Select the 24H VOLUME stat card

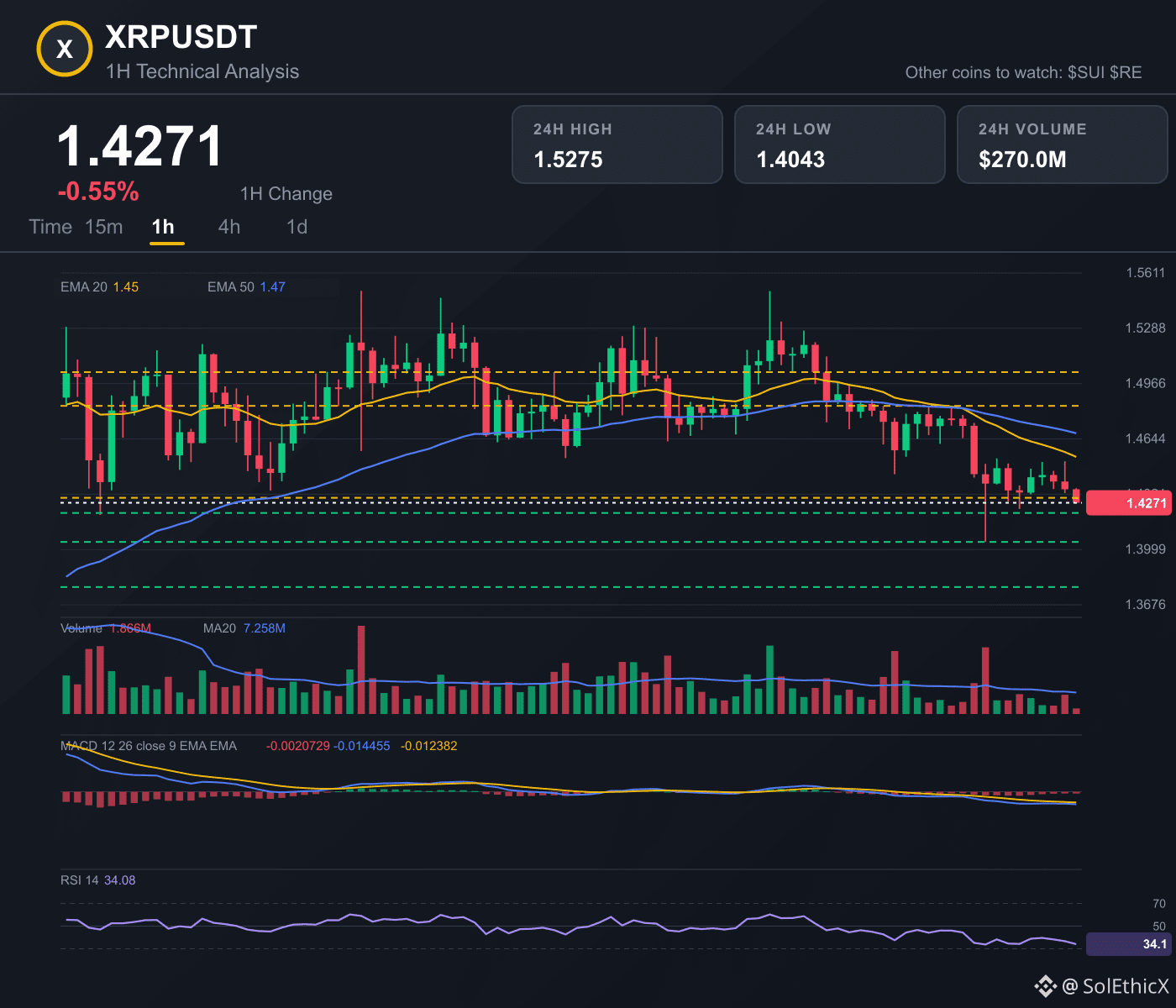[1063, 144]
